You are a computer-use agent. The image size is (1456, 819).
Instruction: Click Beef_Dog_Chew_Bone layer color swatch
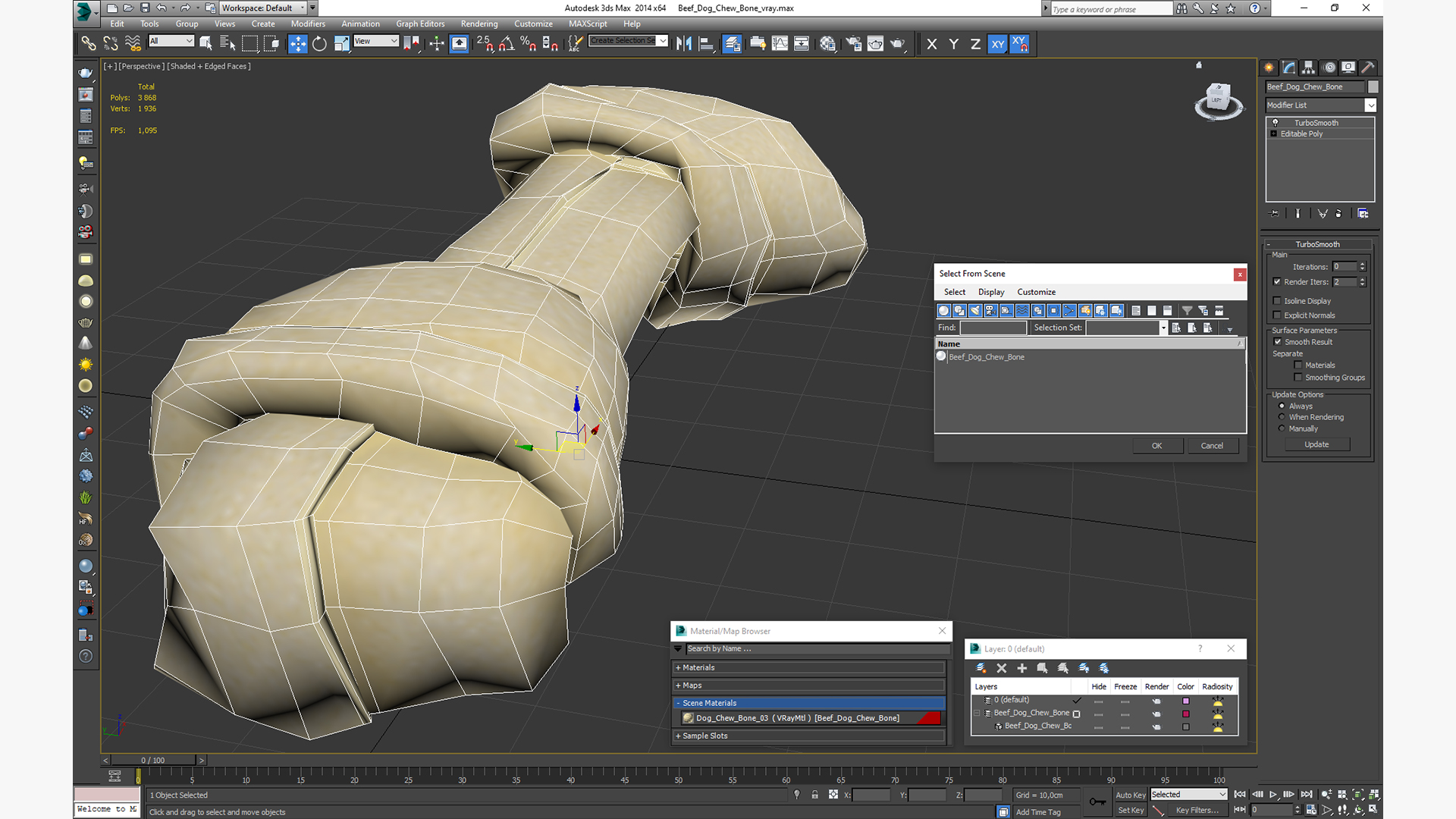pyautogui.click(x=1186, y=714)
